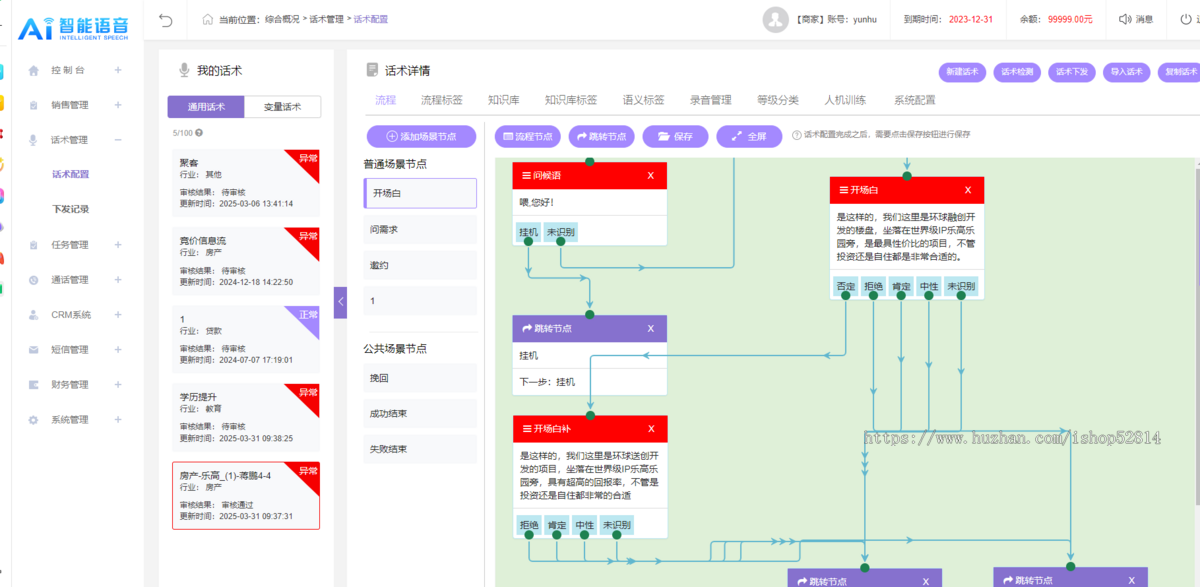Click the 添加场景节点 button
Image resolution: width=1200 pixels, height=587 pixels.
(x=421, y=136)
